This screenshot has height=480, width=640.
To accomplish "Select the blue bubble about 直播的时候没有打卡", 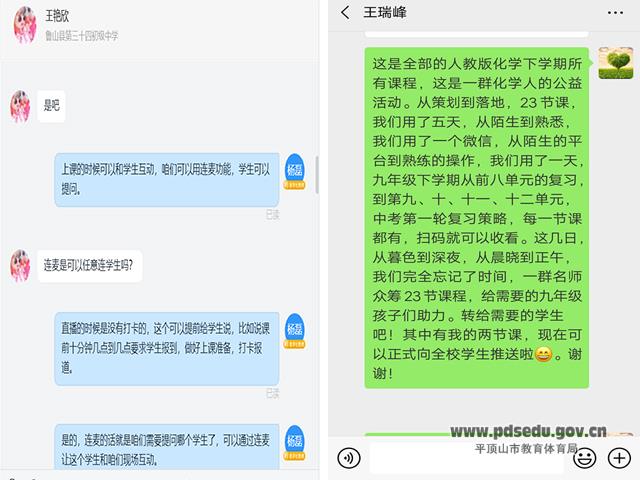I will click(x=167, y=349).
